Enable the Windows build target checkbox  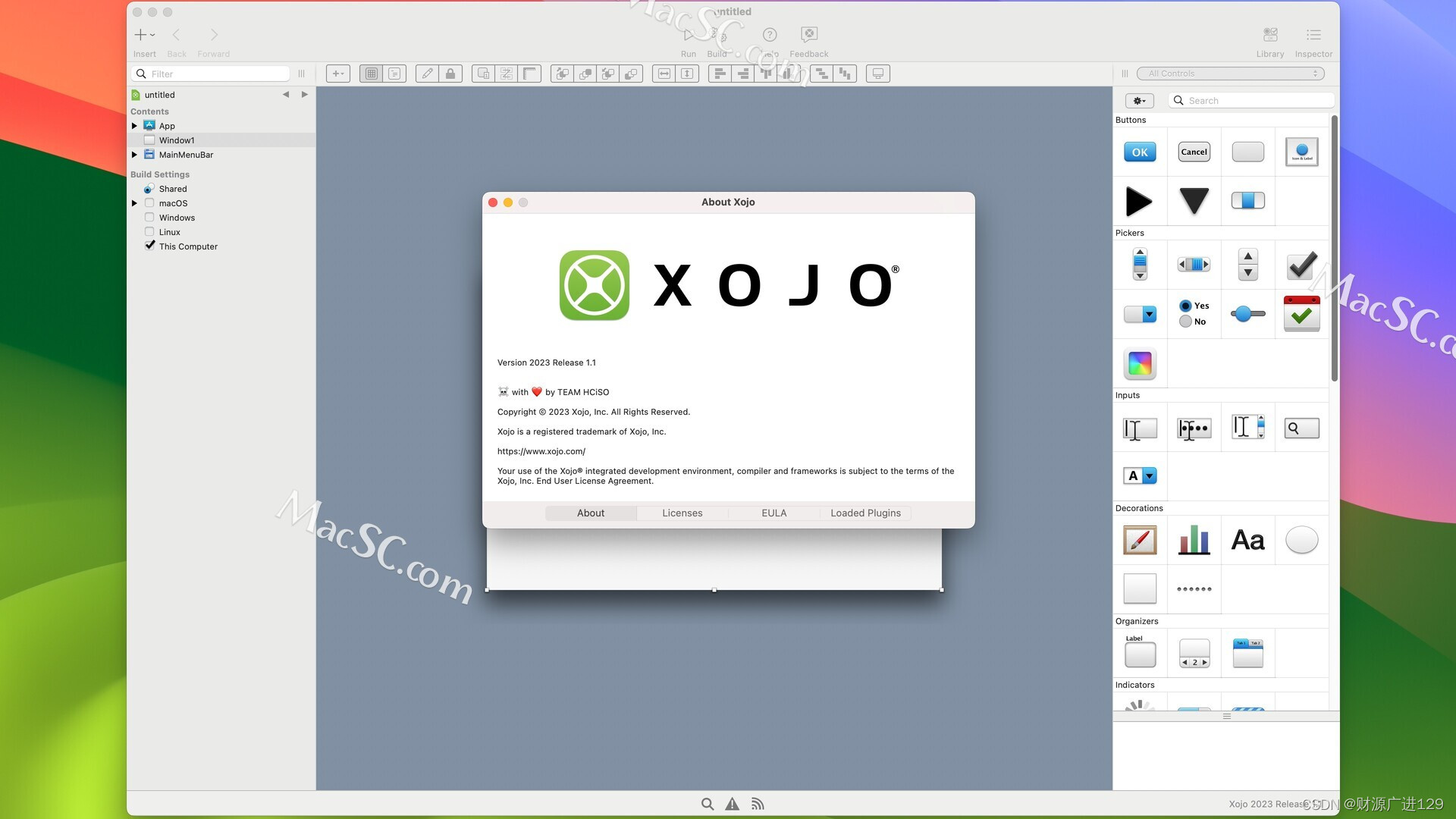(x=149, y=217)
